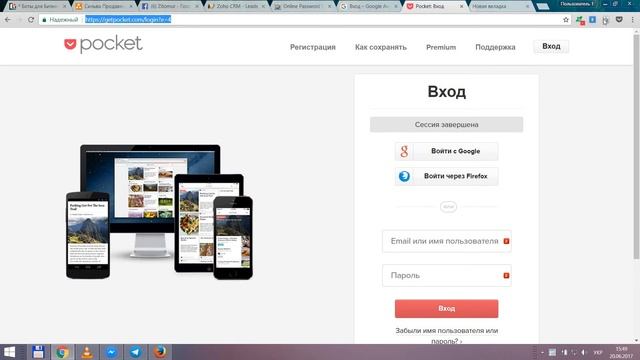Launch VLC from the taskbar
The image size is (640, 360).
[87, 352]
